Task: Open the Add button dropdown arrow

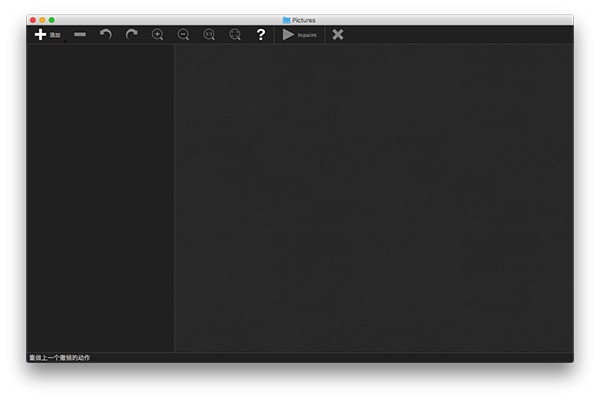Action: (x=64, y=41)
